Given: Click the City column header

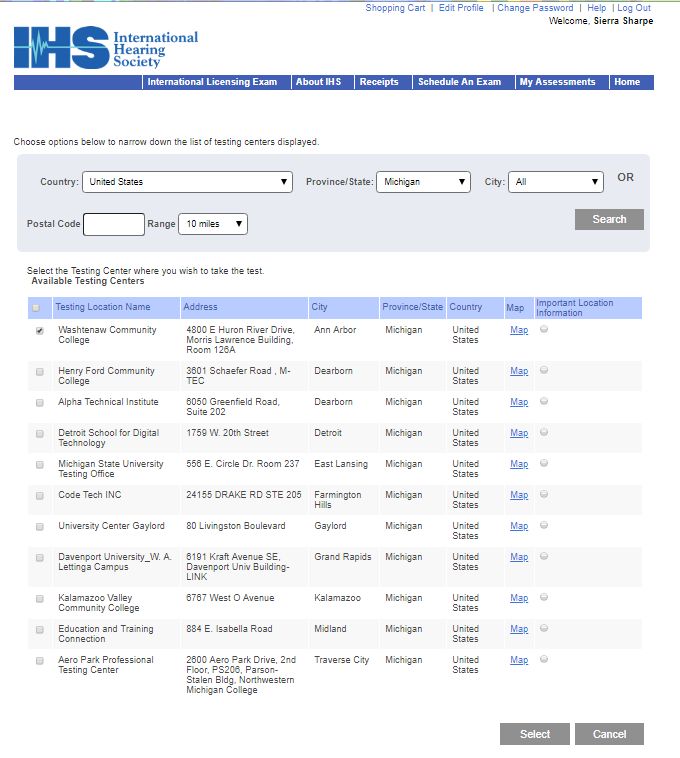Looking at the screenshot, I should click(x=319, y=306).
